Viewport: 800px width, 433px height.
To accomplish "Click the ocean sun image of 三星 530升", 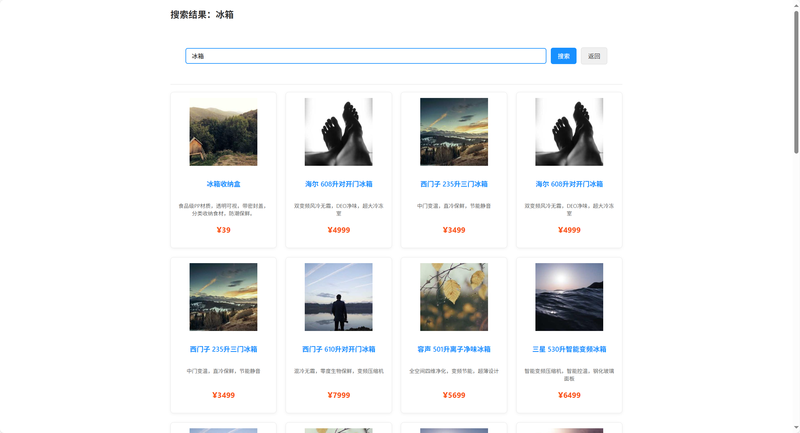I will point(569,297).
